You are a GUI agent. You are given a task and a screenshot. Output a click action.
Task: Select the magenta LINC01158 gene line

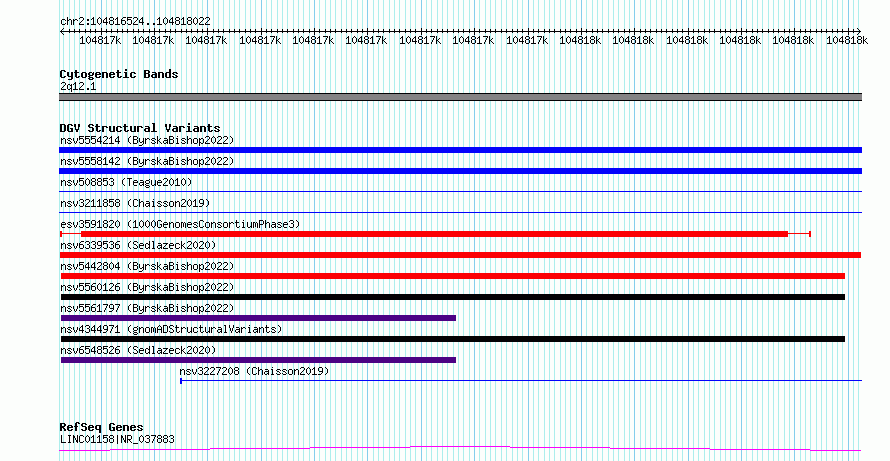click(x=460, y=449)
